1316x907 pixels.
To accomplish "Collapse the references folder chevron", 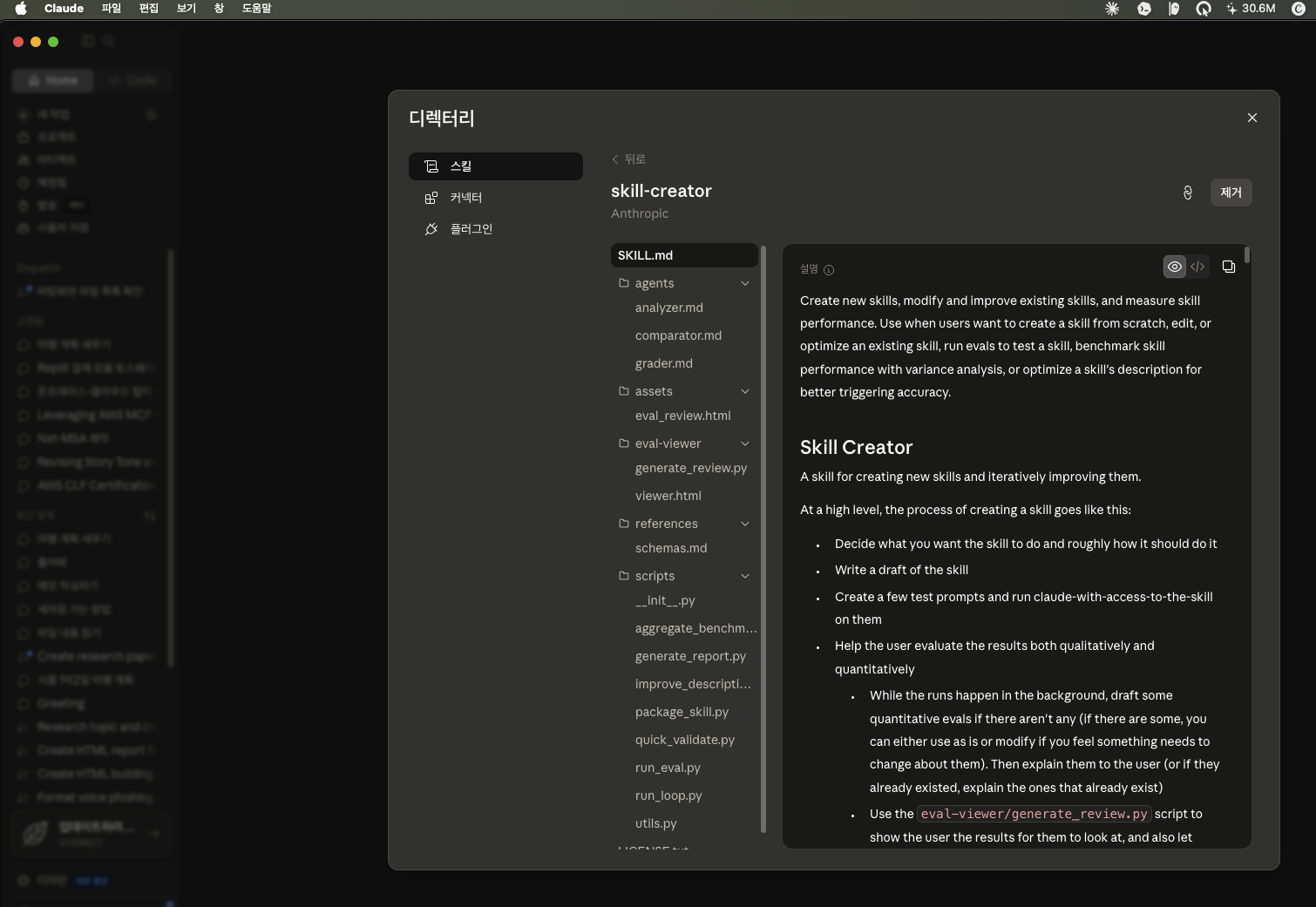I will coord(745,524).
